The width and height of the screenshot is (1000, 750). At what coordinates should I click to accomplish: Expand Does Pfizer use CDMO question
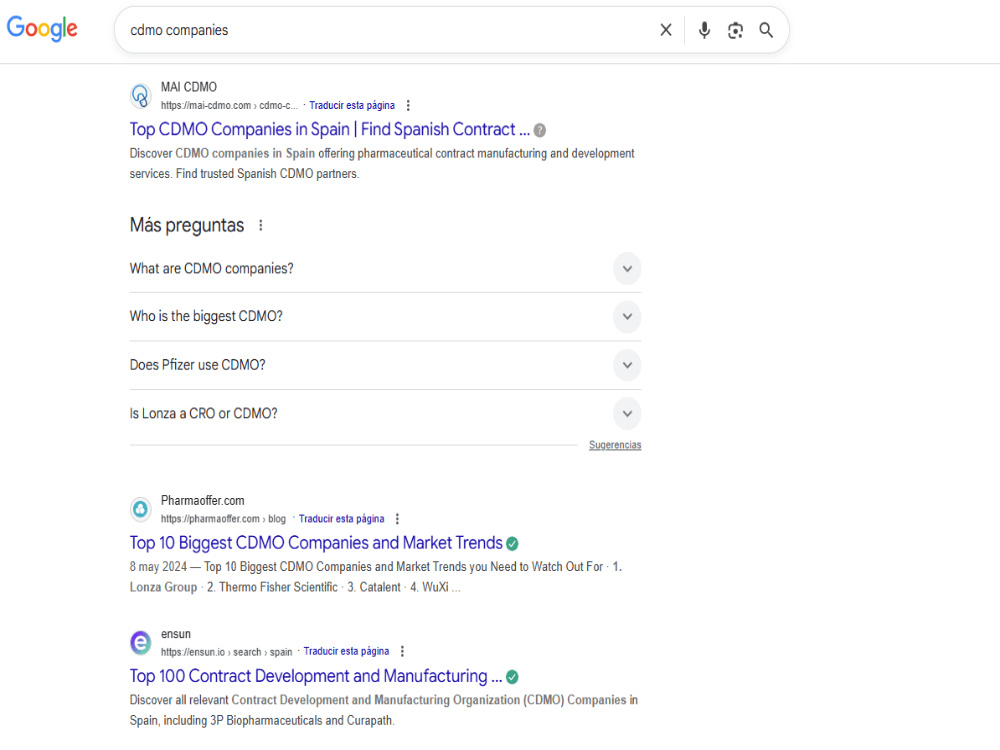tap(628, 365)
